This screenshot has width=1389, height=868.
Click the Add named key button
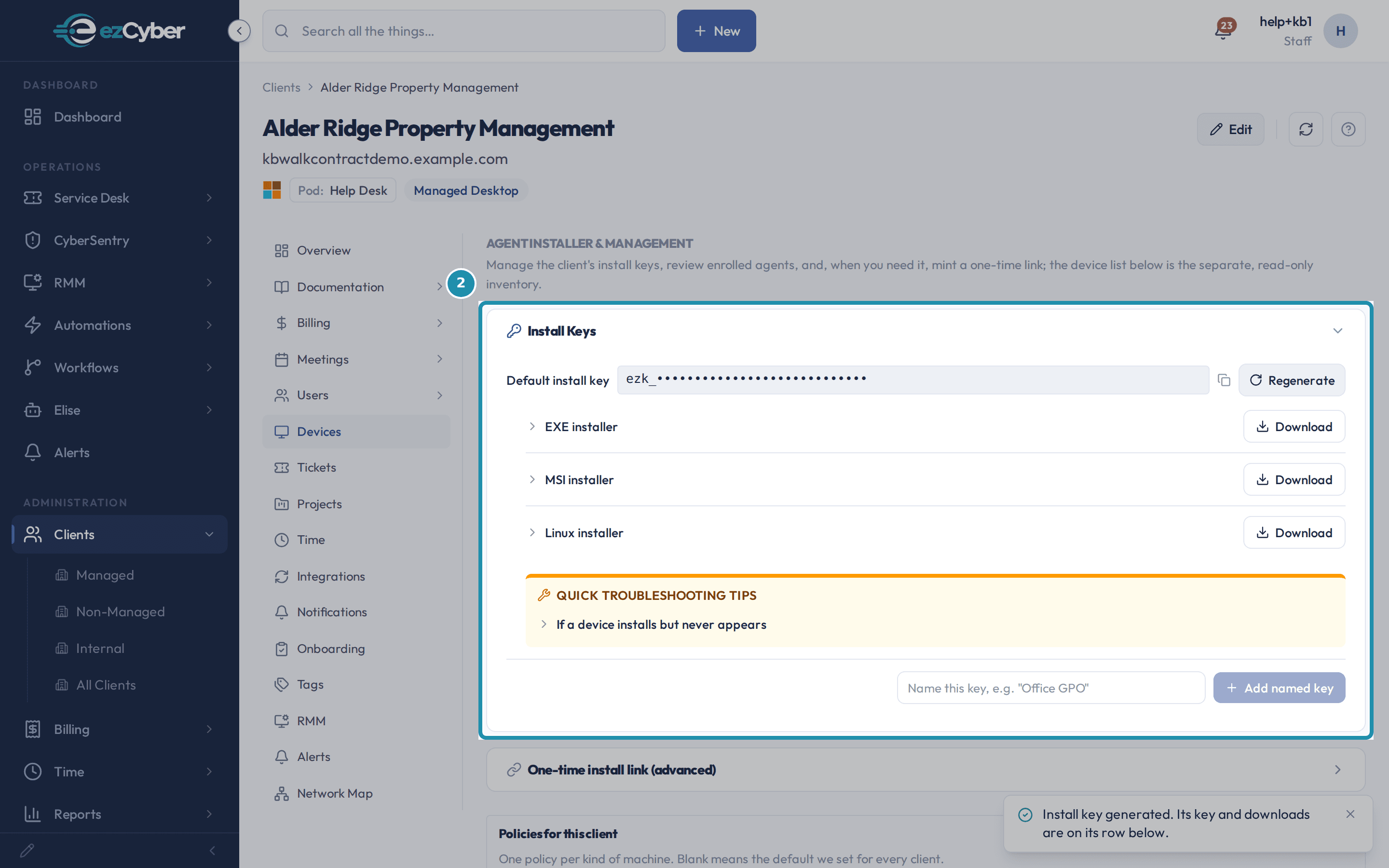pos(1279,688)
